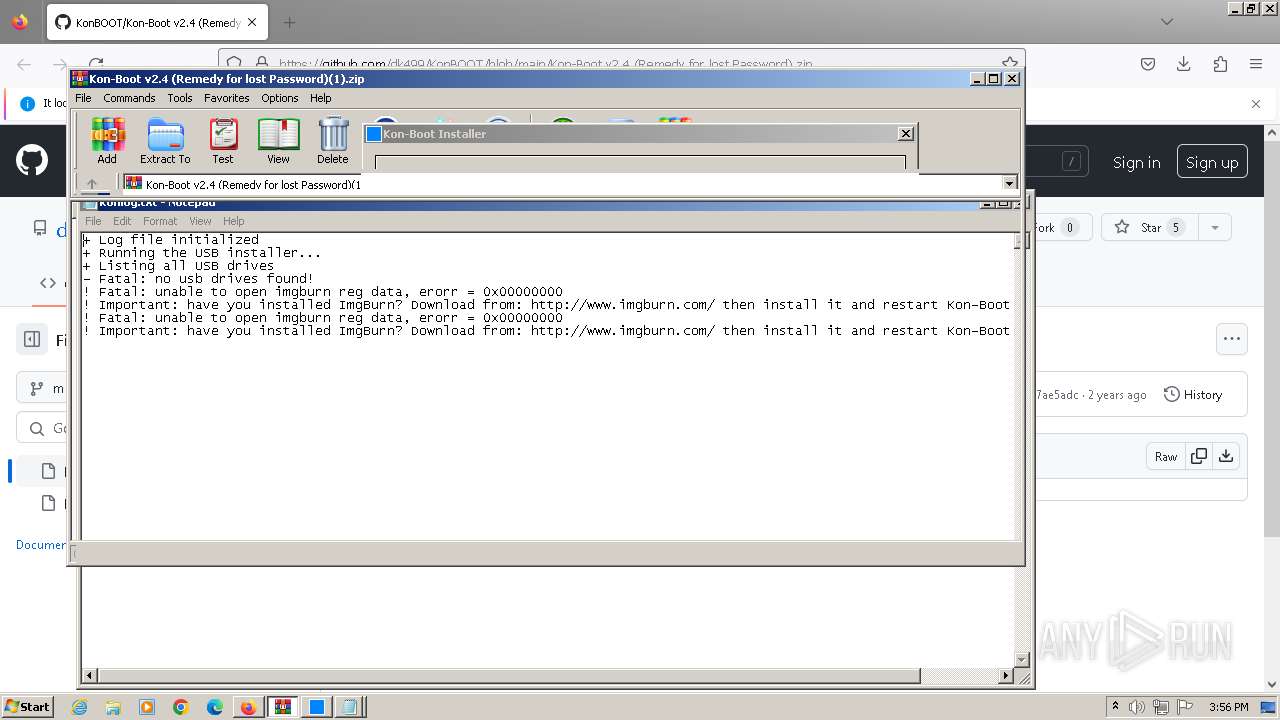Close the KonBOOT GitHub browser tab
Screen dimensions: 1280x720
(x=252, y=22)
